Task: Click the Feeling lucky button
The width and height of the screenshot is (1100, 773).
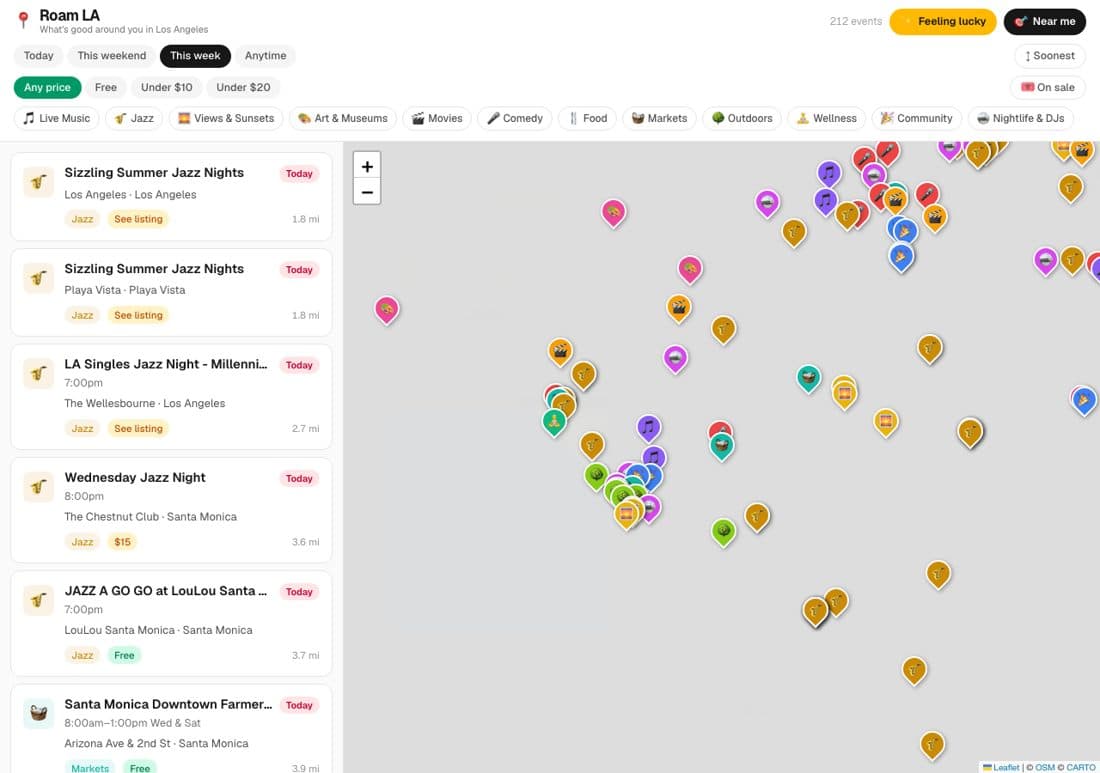Action: [942, 22]
